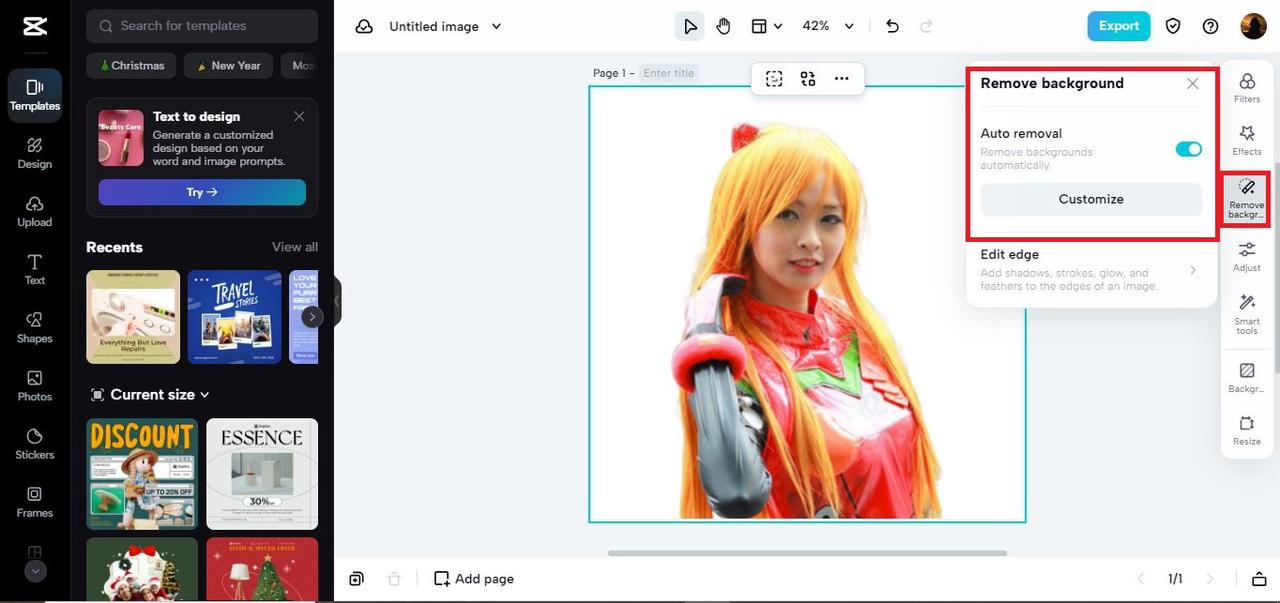The height and width of the screenshot is (603, 1280).
Task: Click the crop selection icon above the canvas
Action: (x=774, y=79)
